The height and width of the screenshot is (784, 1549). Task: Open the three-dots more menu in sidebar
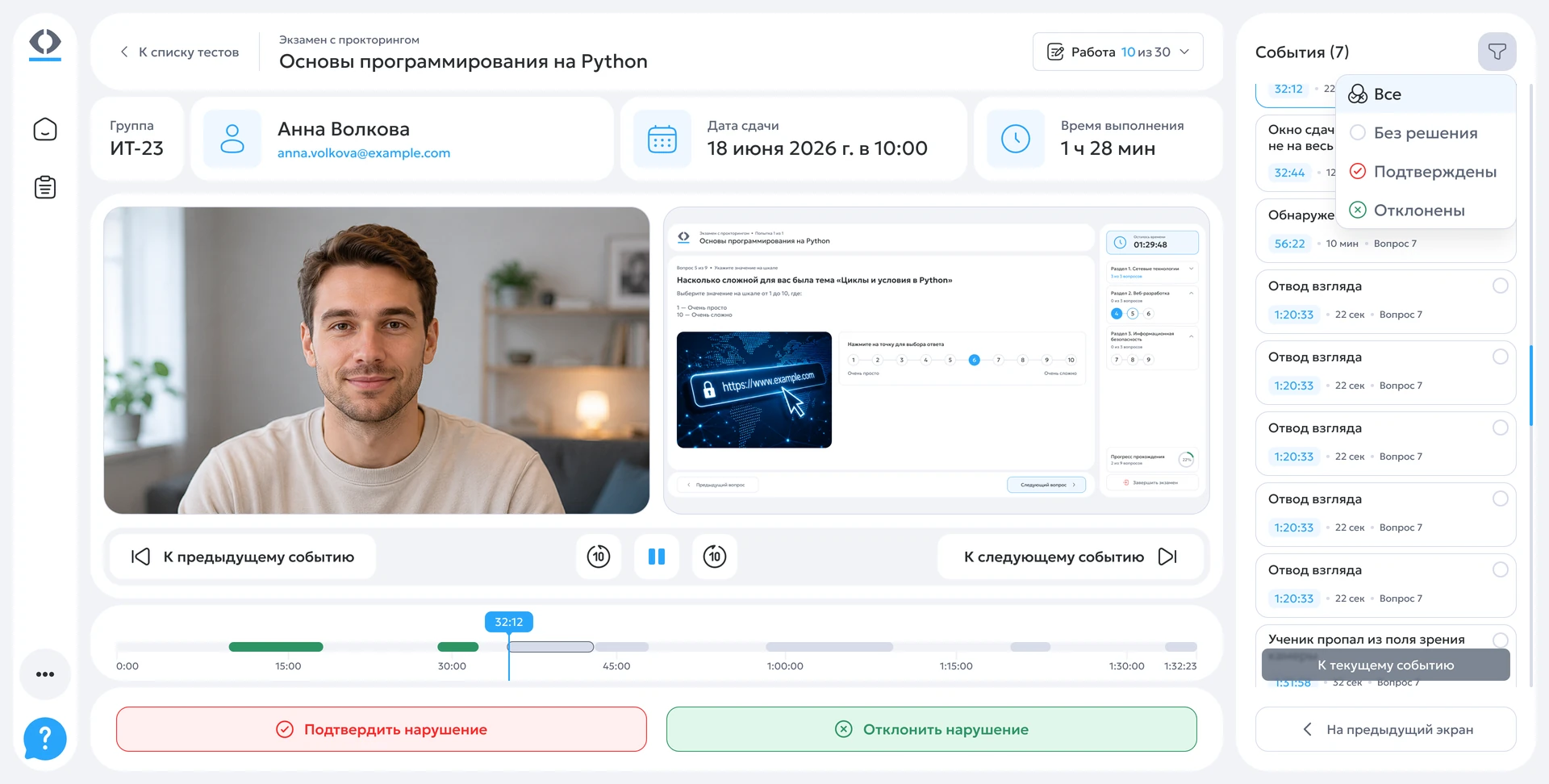tap(45, 673)
